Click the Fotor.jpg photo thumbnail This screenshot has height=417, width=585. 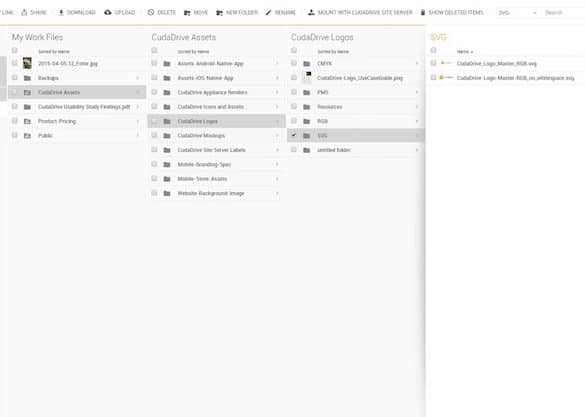(27, 63)
